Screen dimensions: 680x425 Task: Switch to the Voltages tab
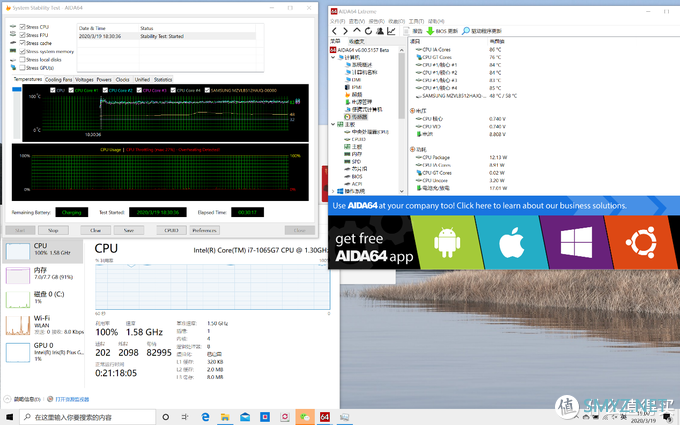pyautogui.click(x=84, y=80)
